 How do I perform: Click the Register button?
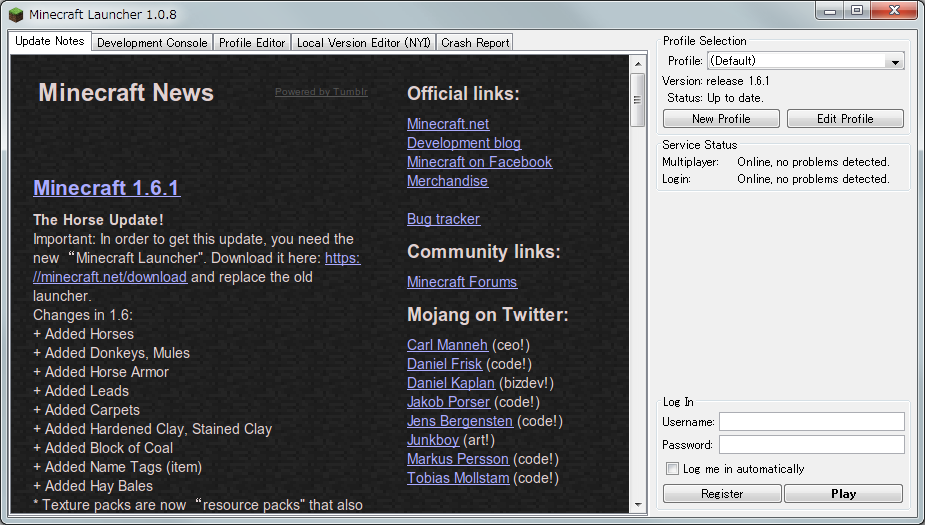click(x=722, y=494)
